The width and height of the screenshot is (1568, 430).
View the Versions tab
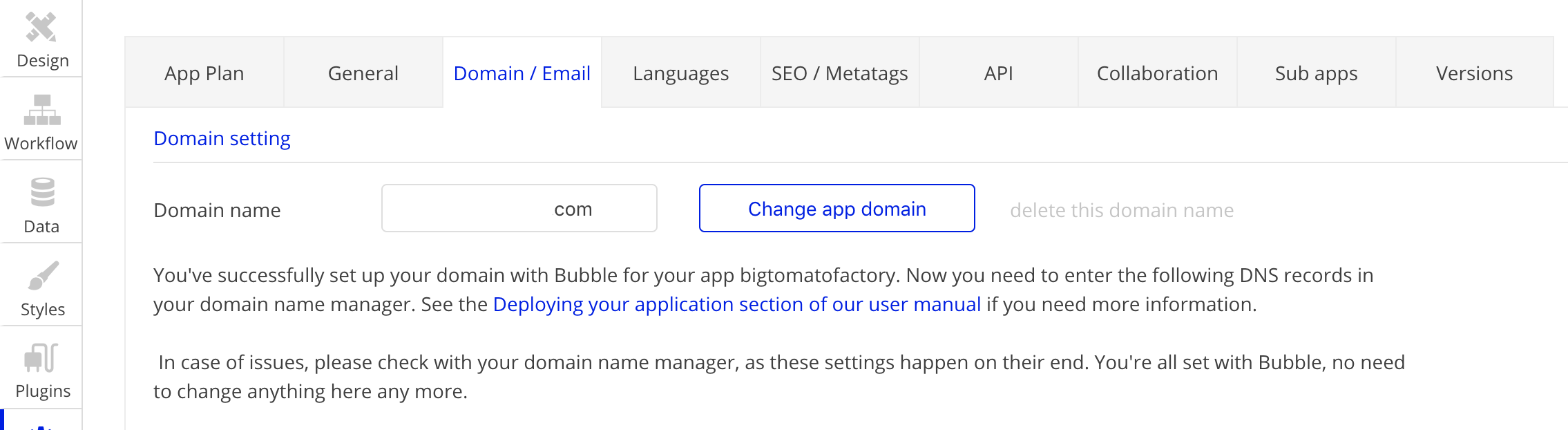click(x=1475, y=73)
